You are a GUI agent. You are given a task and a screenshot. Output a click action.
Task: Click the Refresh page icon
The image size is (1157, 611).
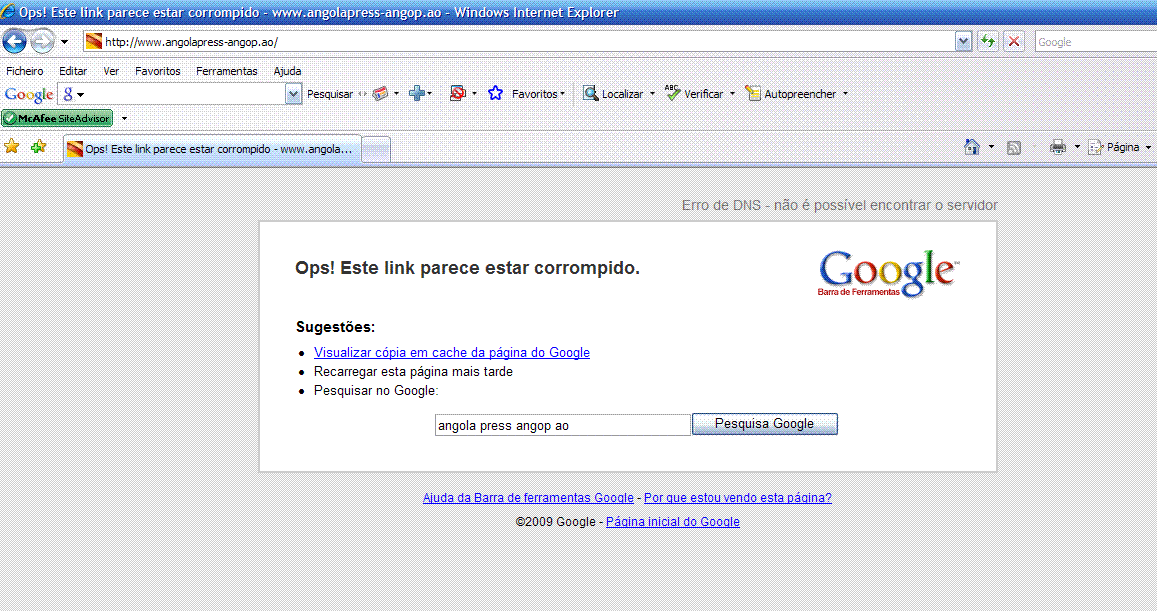point(987,41)
